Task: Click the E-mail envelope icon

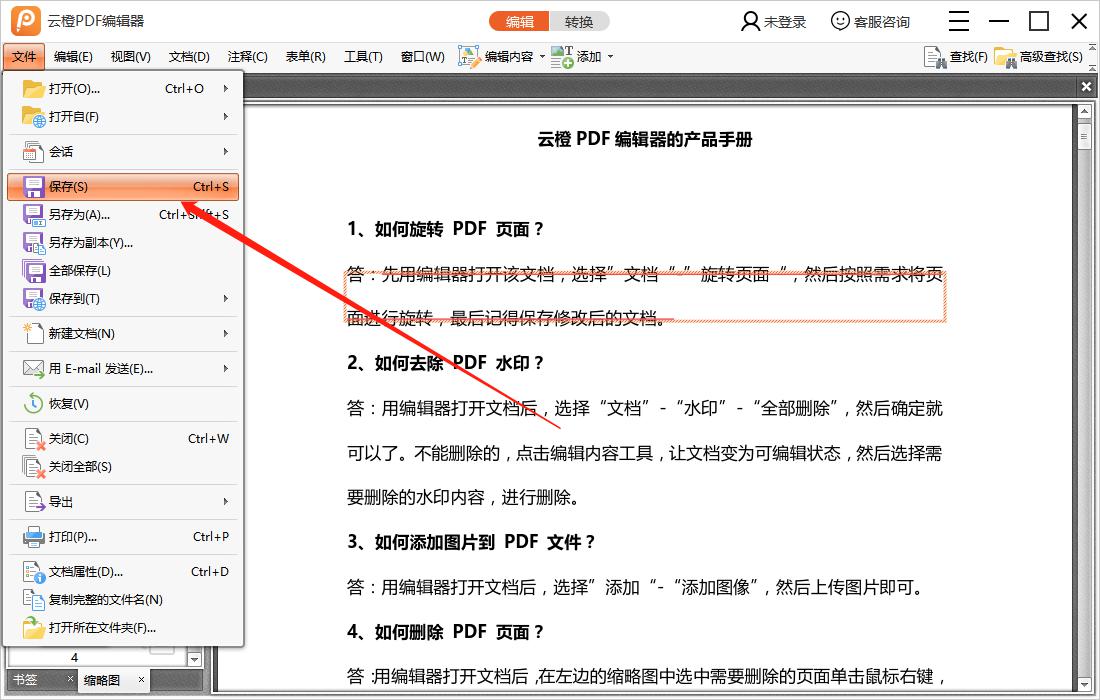Action: click(33, 368)
